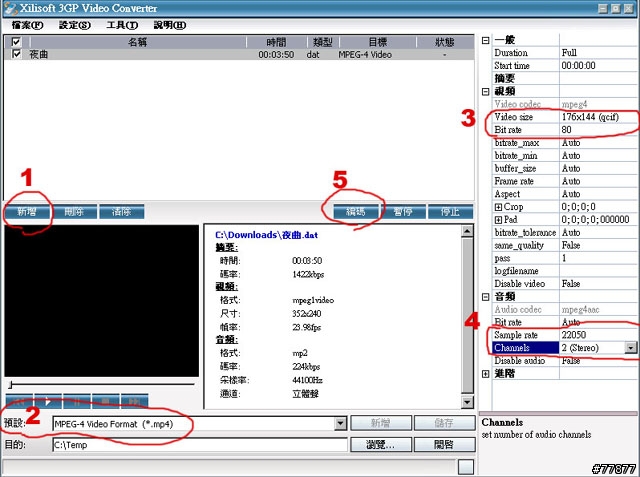Screen dimensions: 640x477
Task: Click the file info vertical scrollbar track
Action: (467, 317)
